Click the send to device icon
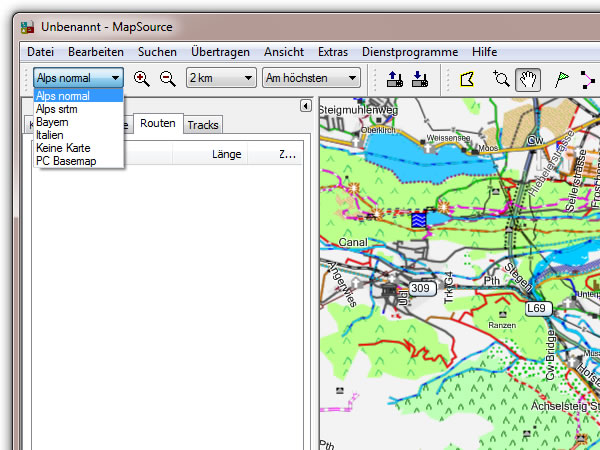Screen dimensions: 600x450 pos(393,78)
